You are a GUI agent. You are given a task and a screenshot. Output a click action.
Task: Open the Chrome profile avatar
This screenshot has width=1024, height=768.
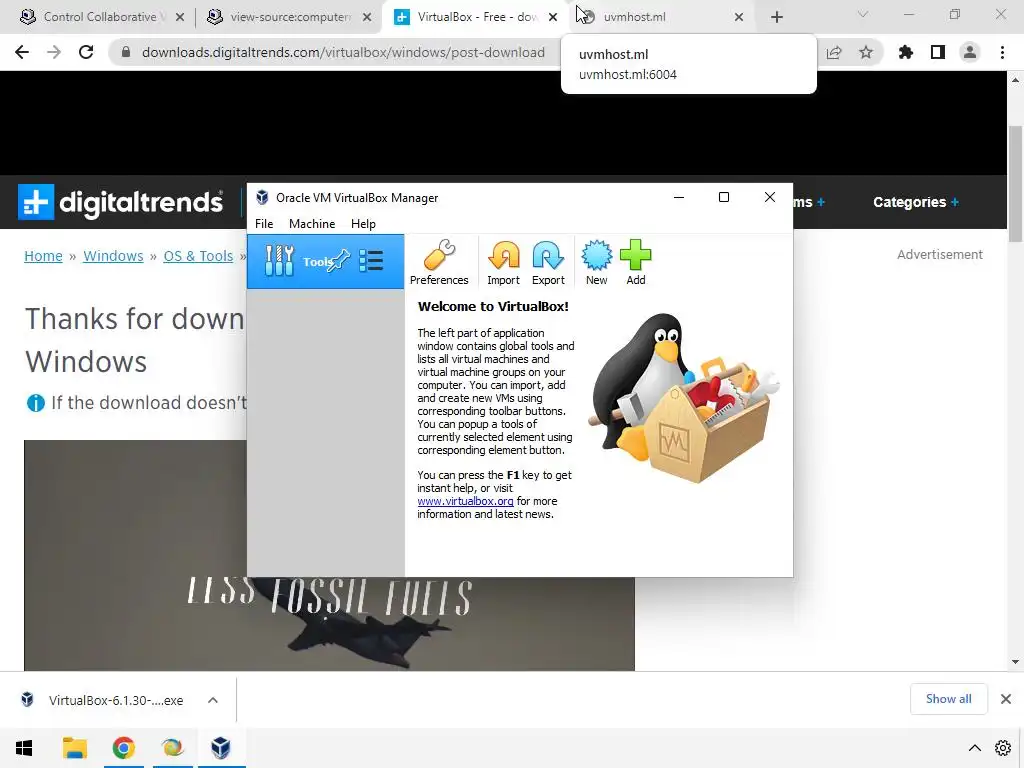click(x=970, y=52)
